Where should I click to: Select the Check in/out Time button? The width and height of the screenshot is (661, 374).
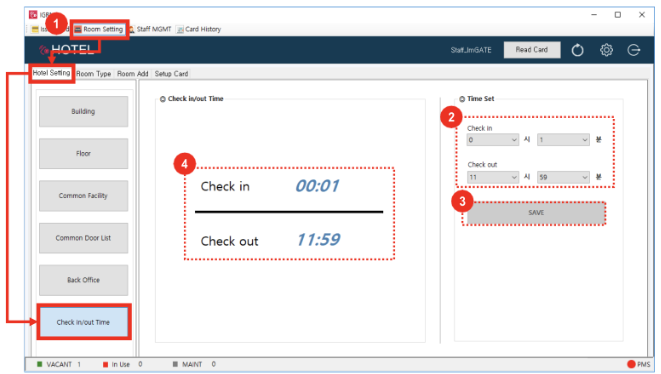83,322
